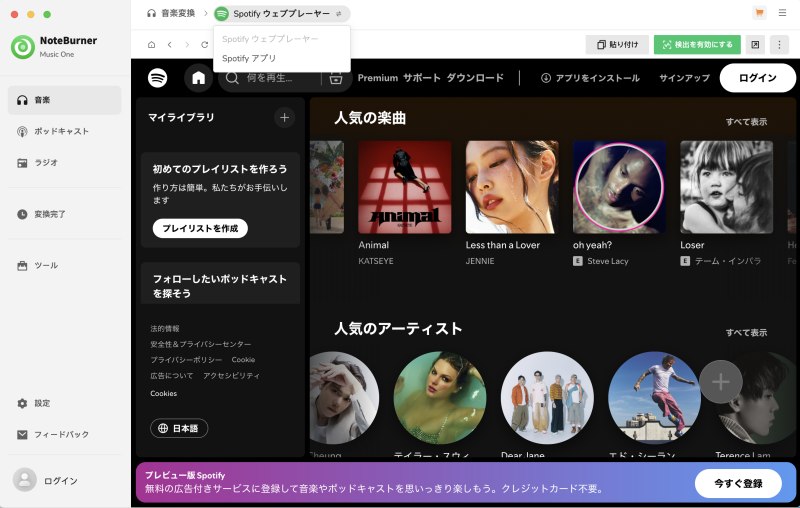The height and width of the screenshot is (508, 800).
Task: Open 安全性＆プライバシーセンター link
Action: pyautogui.click(x=201, y=344)
